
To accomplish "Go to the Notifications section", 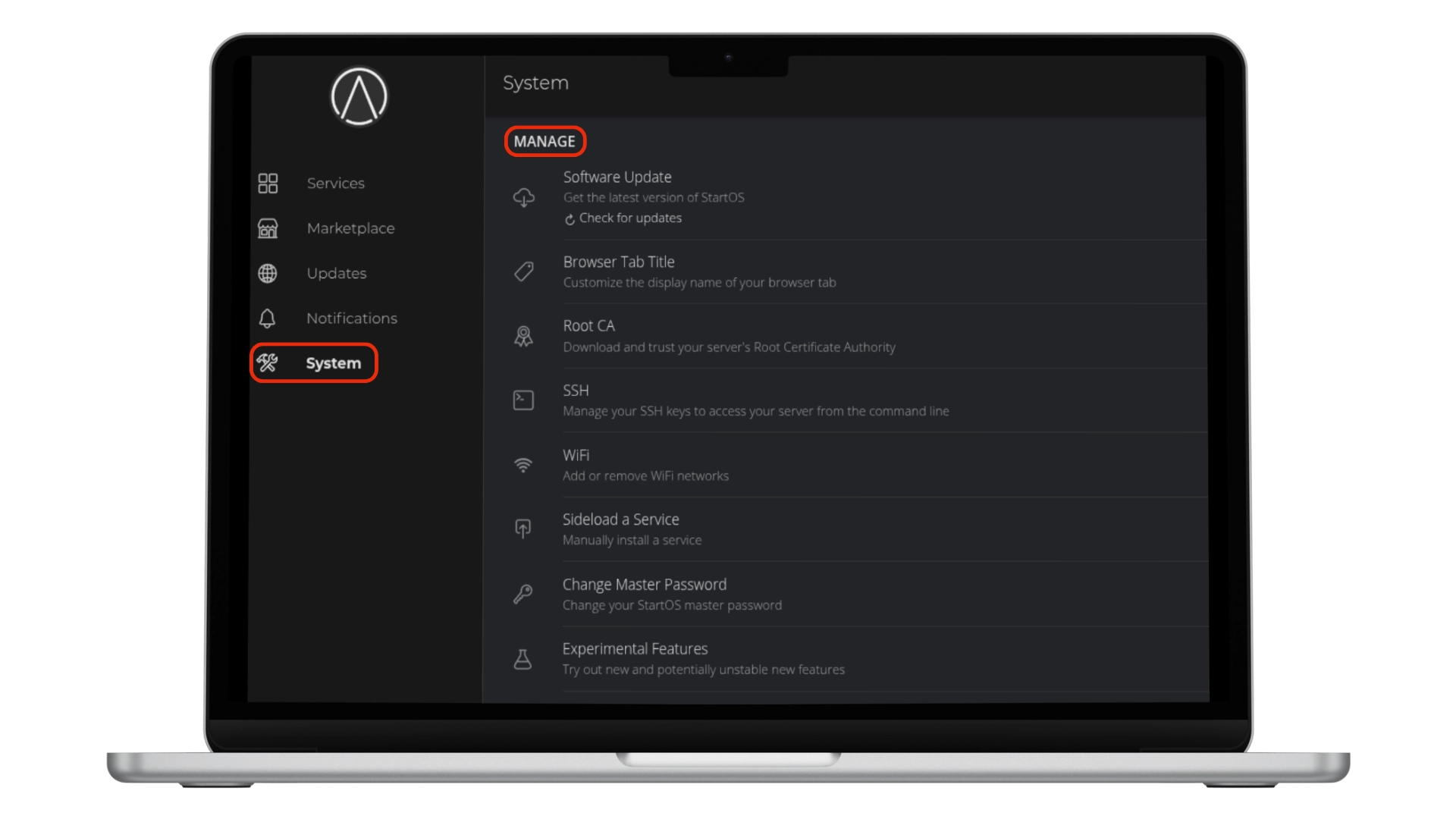I will pyautogui.click(x=351, y=318).
